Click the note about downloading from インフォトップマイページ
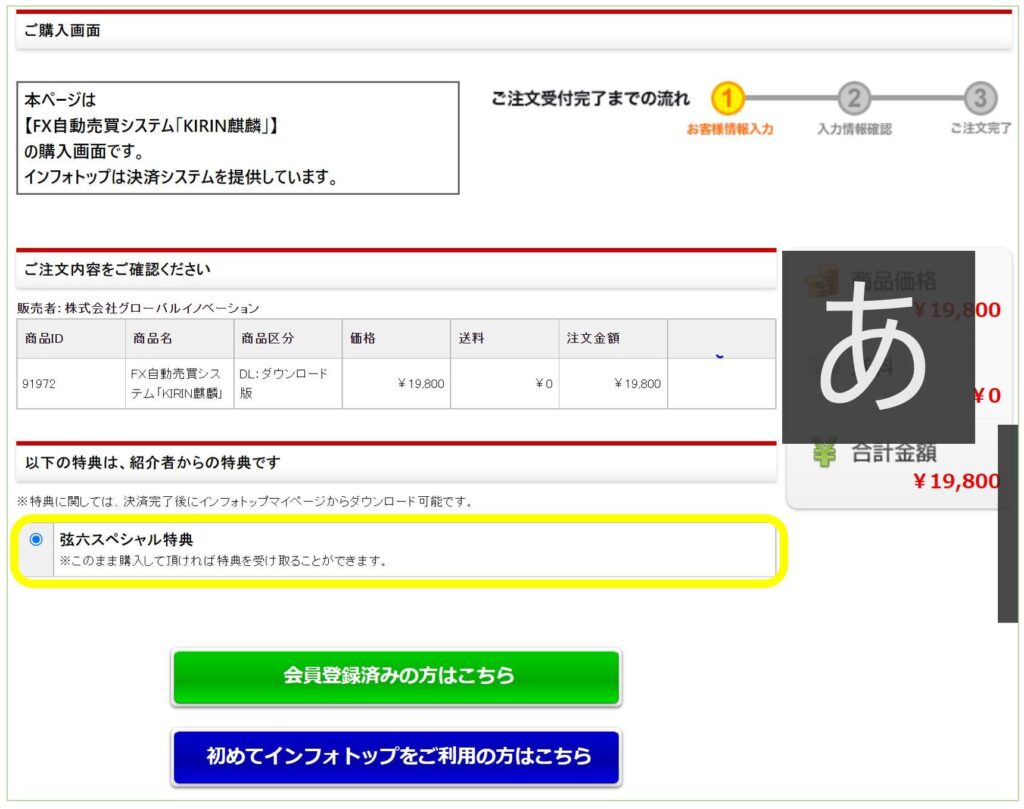The width and height of the screenshot is (1024, 809). point(245,501)
